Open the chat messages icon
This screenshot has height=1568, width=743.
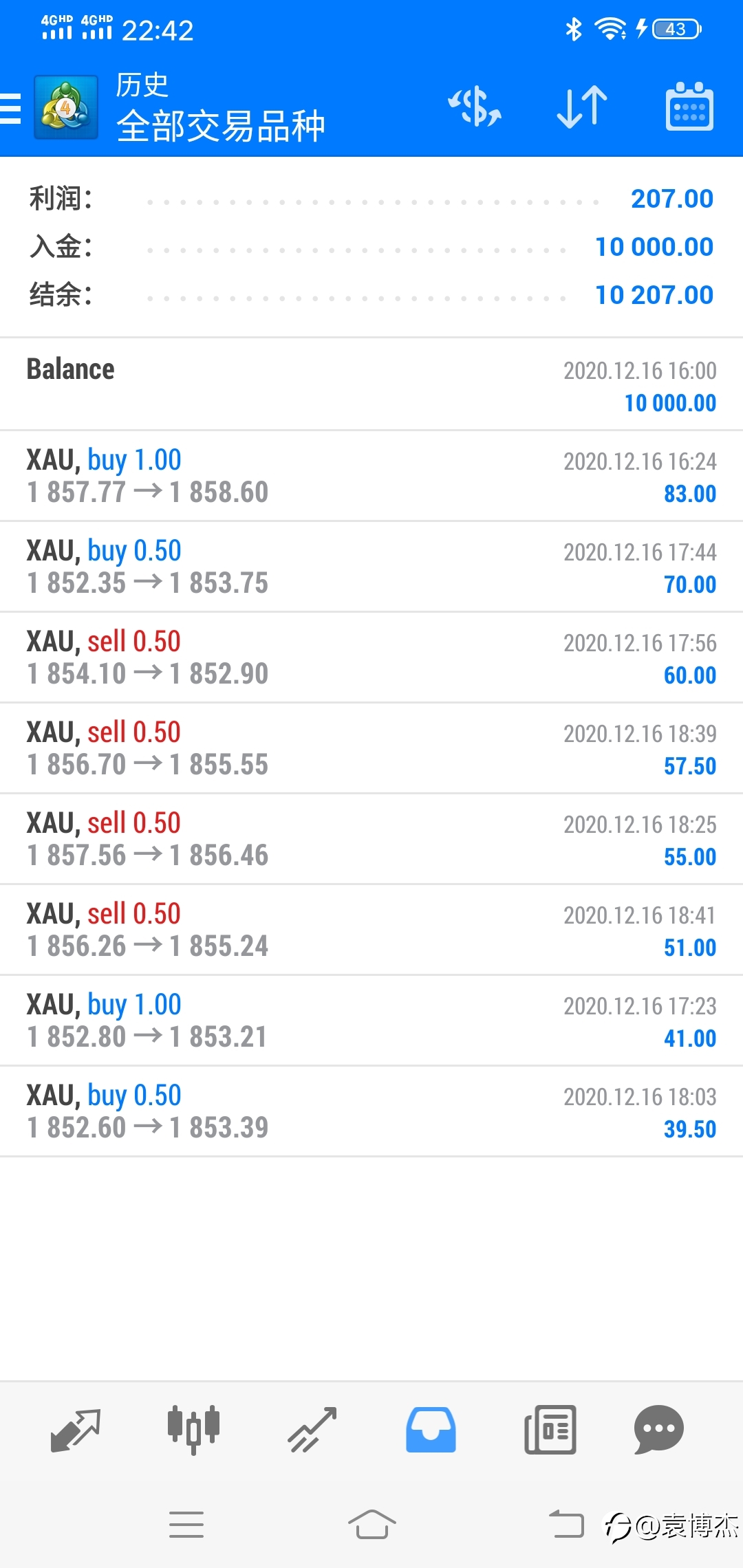[x=658, y=1430]
